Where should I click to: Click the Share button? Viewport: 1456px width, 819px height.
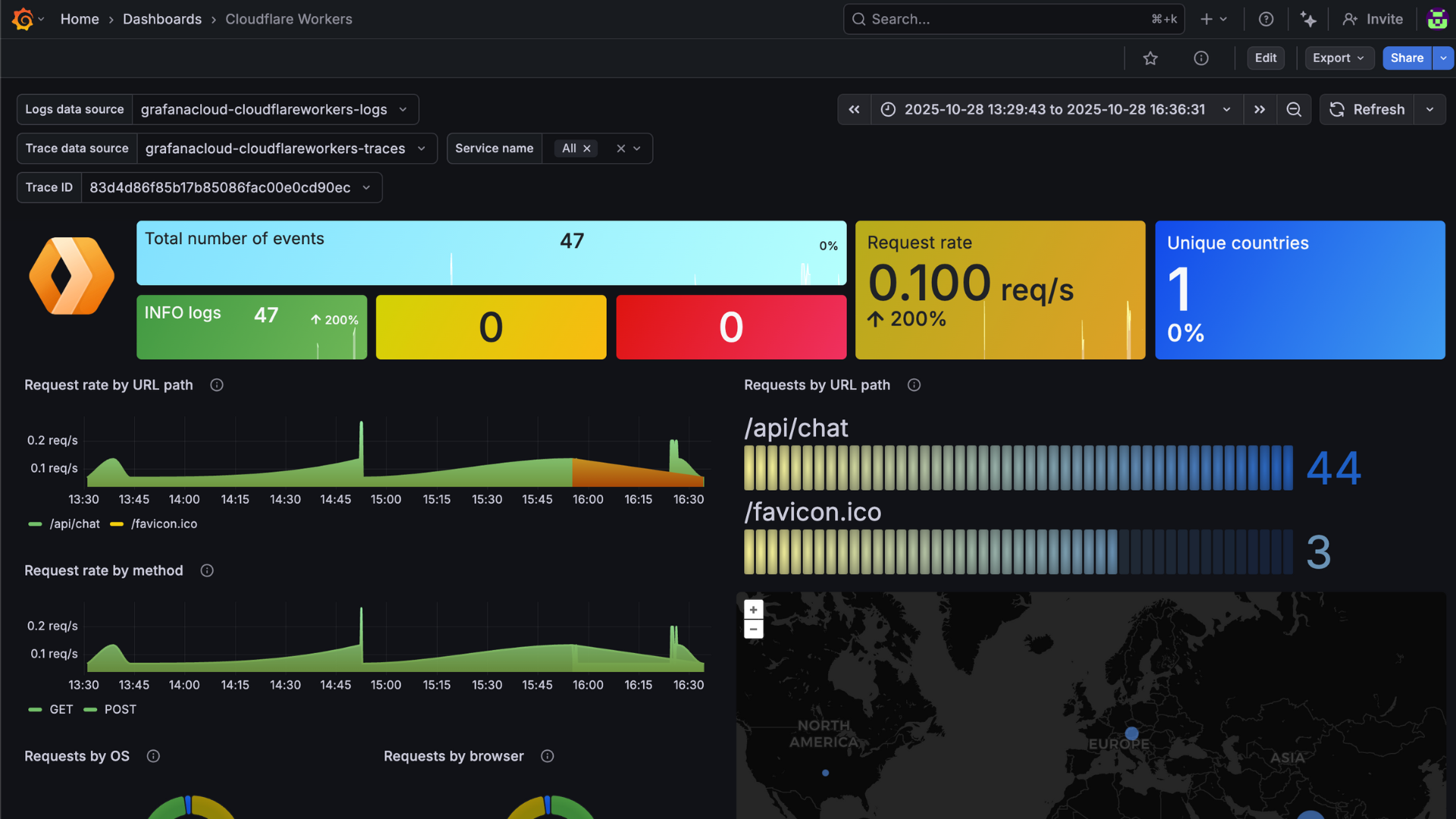click(x=1406, y=58)
